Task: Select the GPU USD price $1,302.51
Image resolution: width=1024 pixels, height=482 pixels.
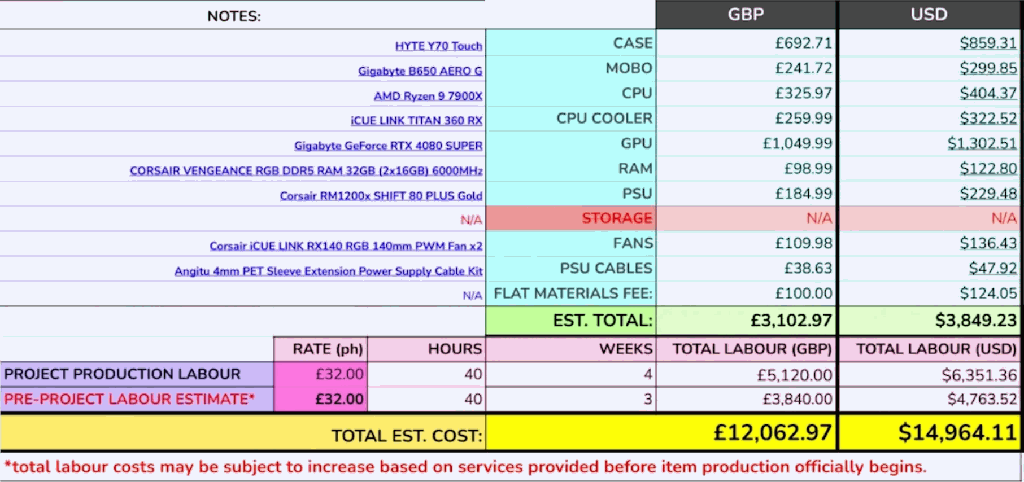Action: tap(982, 144)
